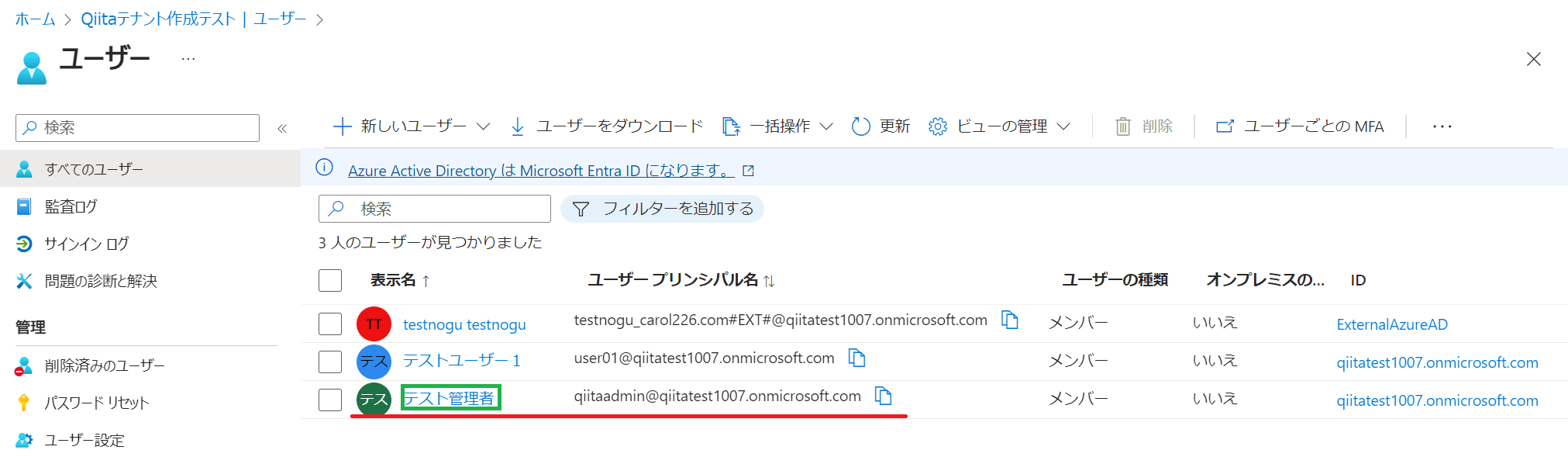Click the info icon in the banner
Screen dimensions: 1568x457
pos(325,168)
